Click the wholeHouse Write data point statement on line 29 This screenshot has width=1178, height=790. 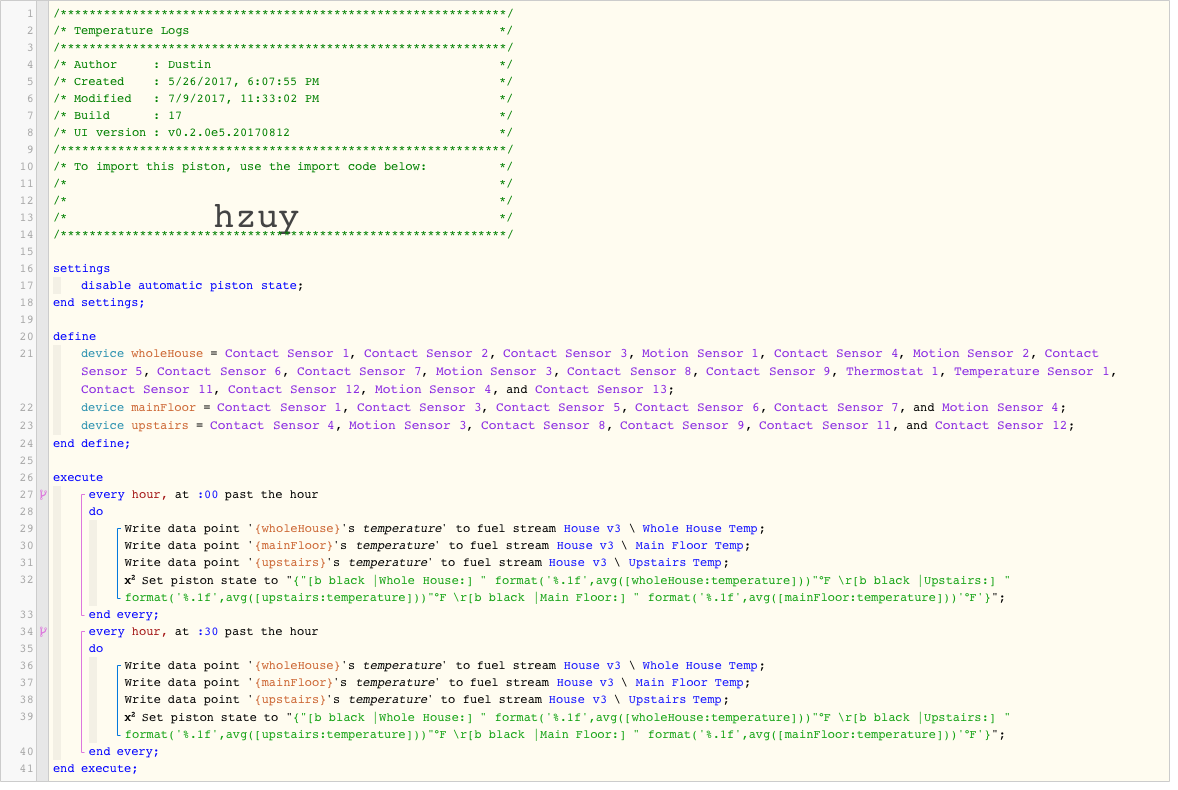click(x=445, y=529)
